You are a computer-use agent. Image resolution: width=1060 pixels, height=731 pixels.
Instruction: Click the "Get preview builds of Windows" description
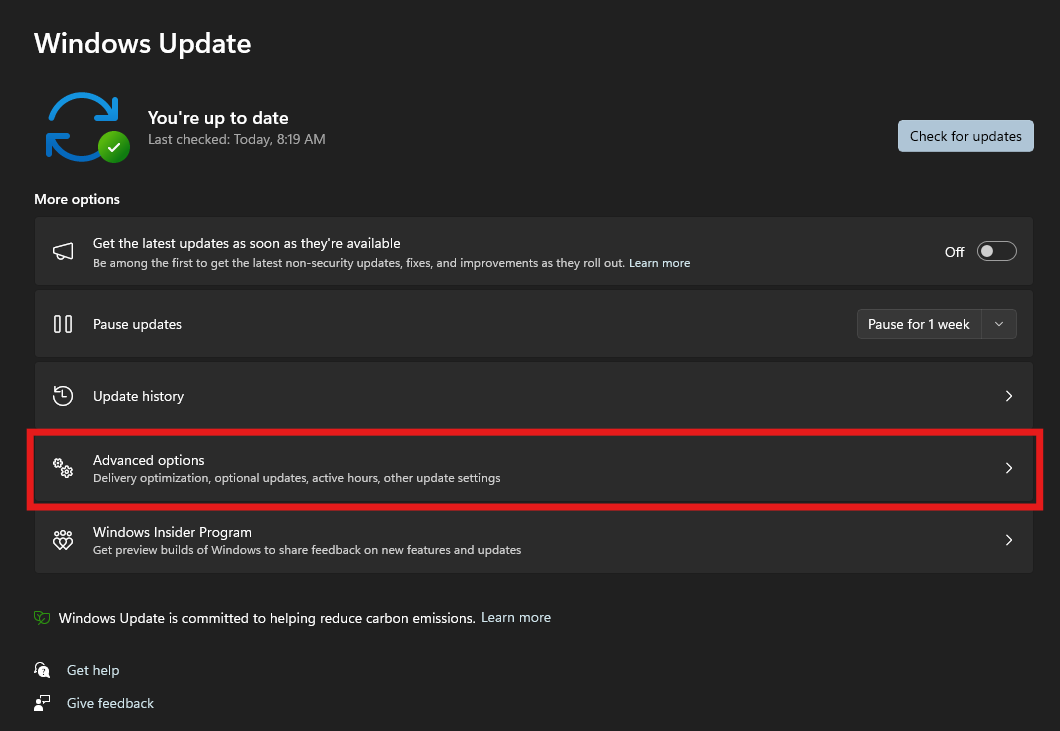[x=307, y=550]
